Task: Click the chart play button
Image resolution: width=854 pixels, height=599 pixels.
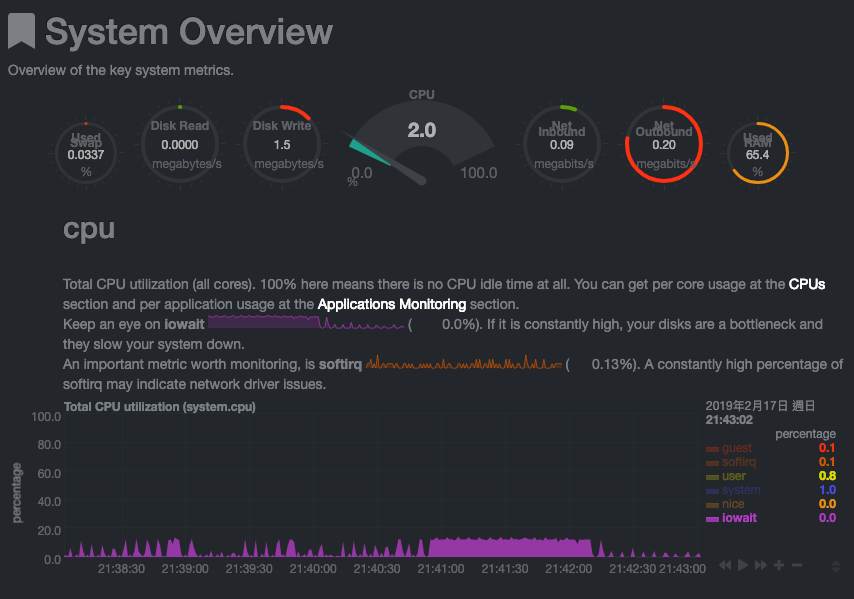Action: (742, 565)
